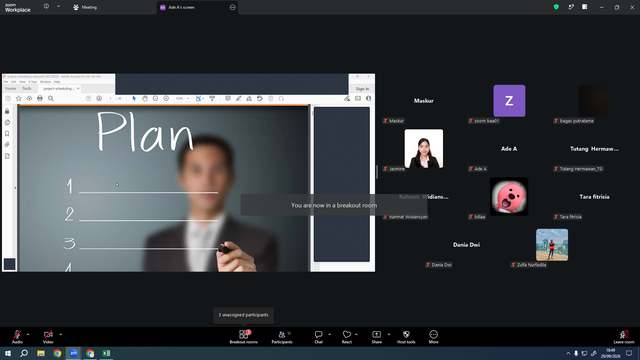The height and width of the screenshot is (360, 640).
Task: Open the React emoji button
Action: tap(347, 337)
